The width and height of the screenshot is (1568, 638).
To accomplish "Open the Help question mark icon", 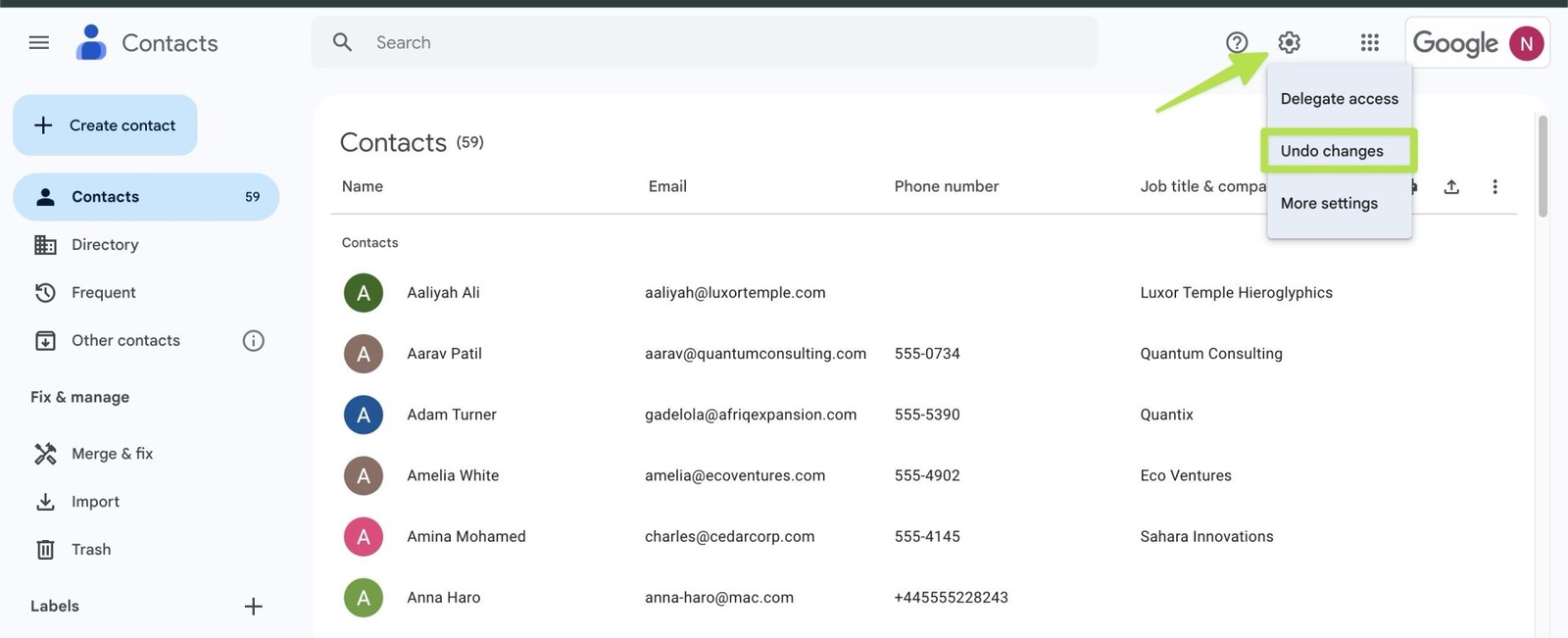I will pos(1237,42).
